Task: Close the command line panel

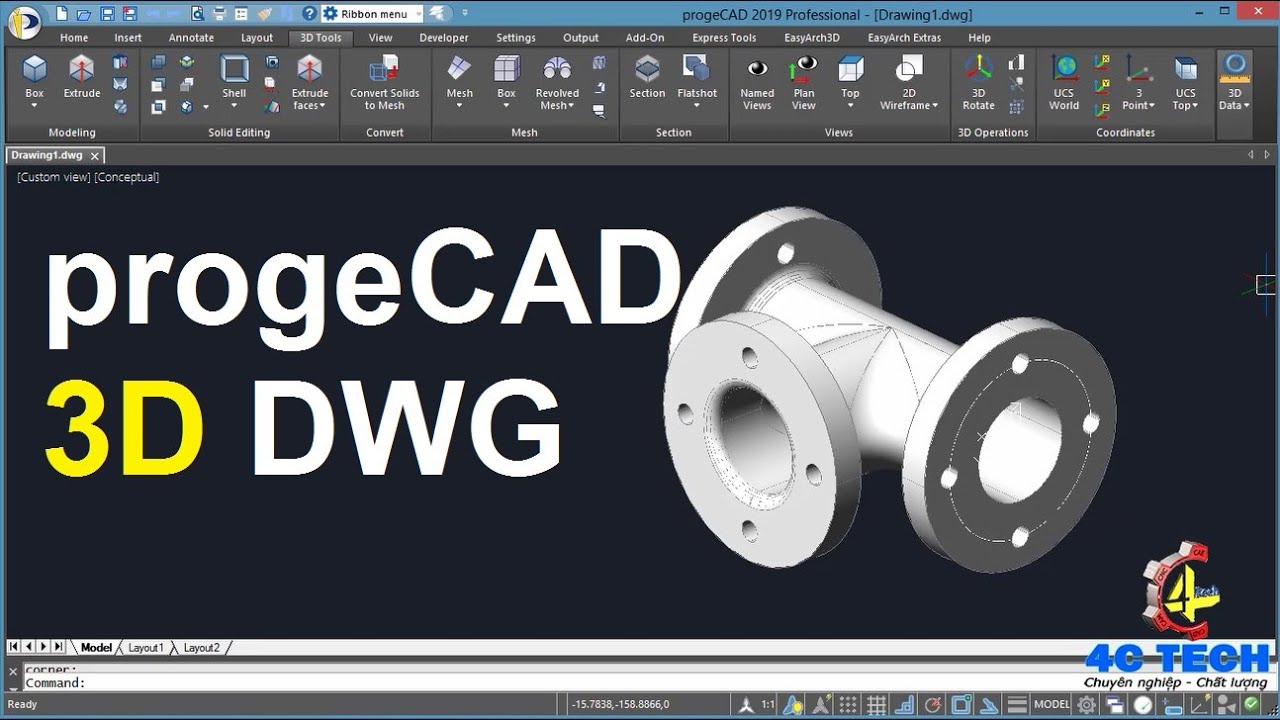Action: (13, 671)
